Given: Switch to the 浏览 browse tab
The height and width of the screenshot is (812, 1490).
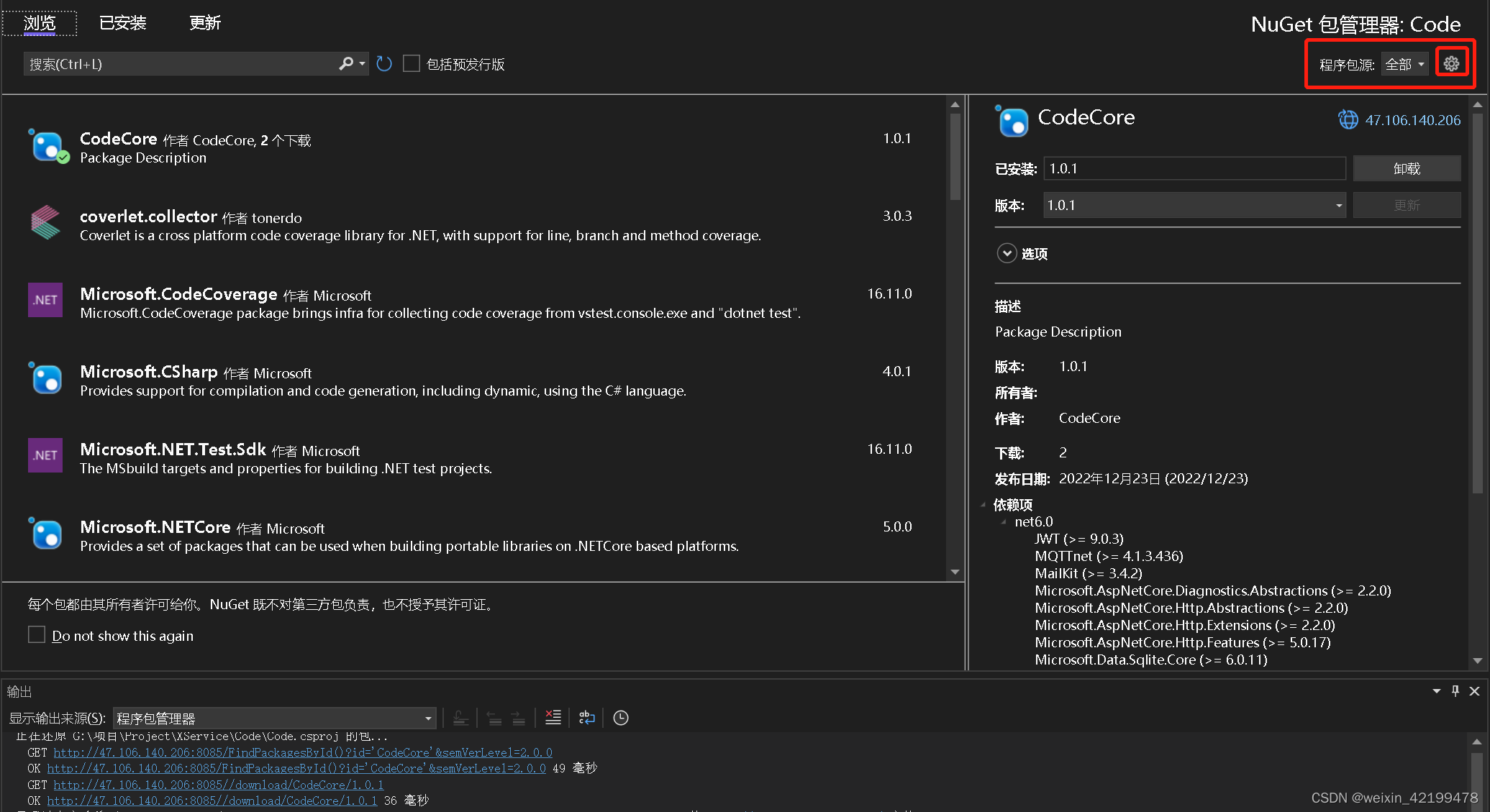Looking at the screenshot, I should [40, 23].
